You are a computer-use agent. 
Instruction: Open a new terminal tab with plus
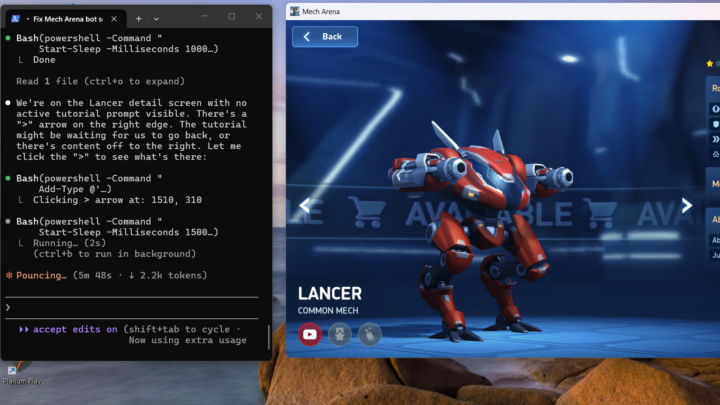(x=138, y=19)
